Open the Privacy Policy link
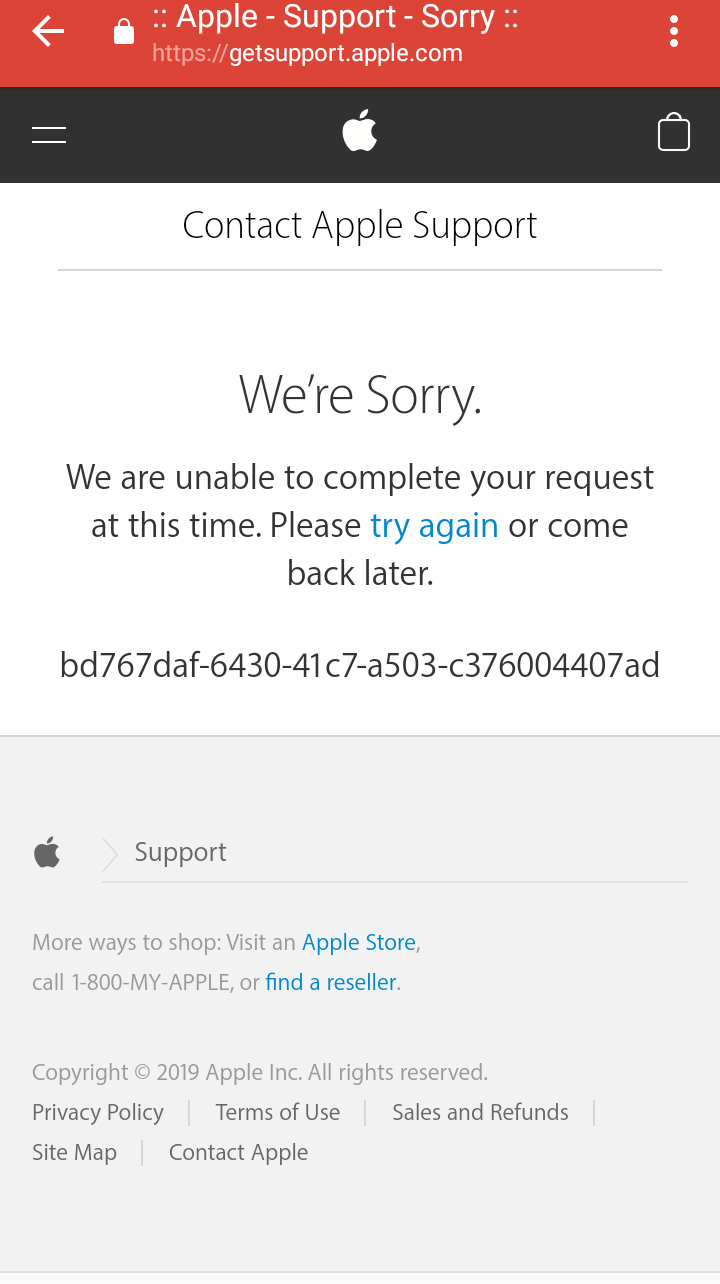The image size is (720, 1284). pyautogui.click(x=98, y=1112)
